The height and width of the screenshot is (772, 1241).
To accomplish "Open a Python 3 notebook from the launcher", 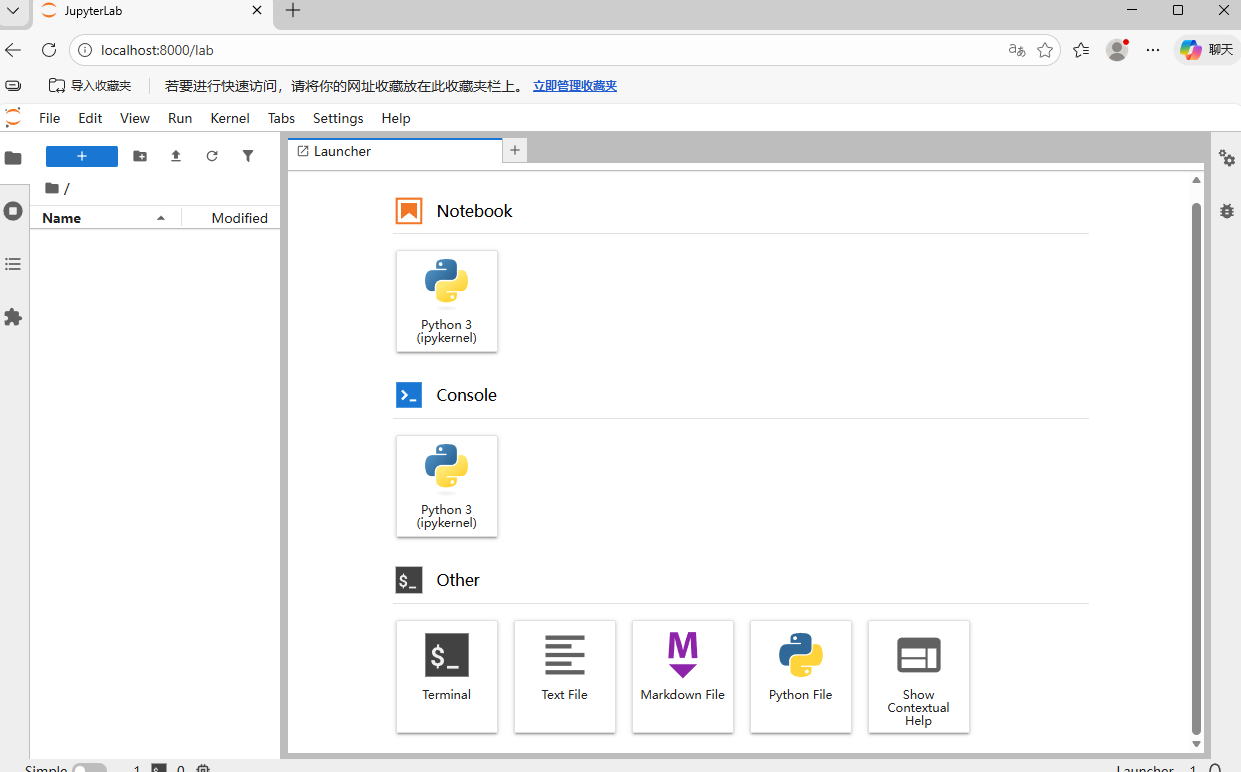I will pyautogui.click(x=446, y=301).
